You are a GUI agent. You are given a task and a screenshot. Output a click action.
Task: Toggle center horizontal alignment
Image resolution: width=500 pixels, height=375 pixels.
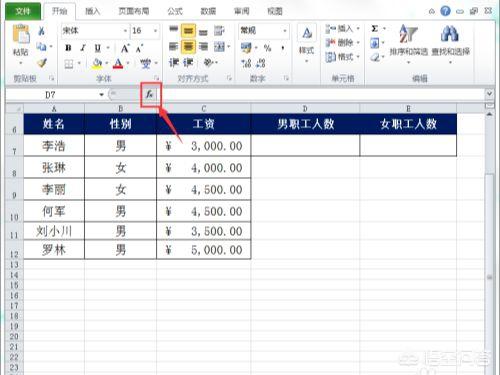[188, 47]
